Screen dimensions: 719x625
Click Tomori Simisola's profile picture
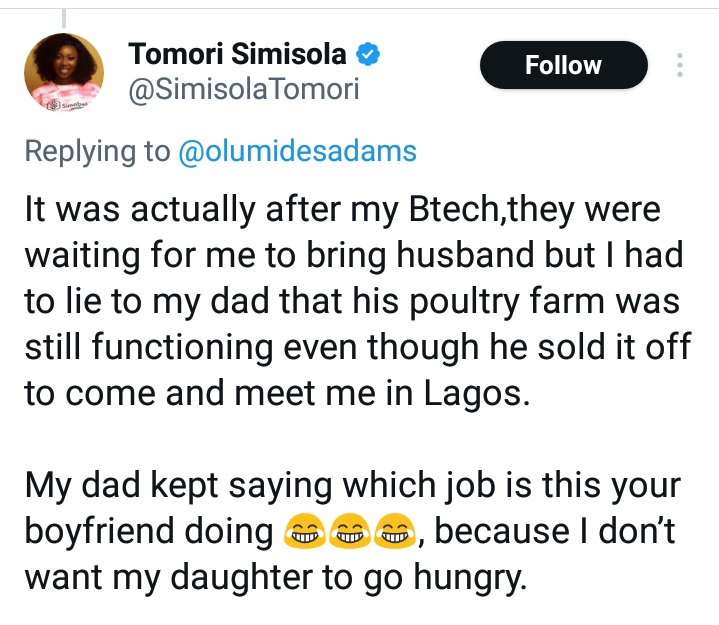click(x=64, y=72)
